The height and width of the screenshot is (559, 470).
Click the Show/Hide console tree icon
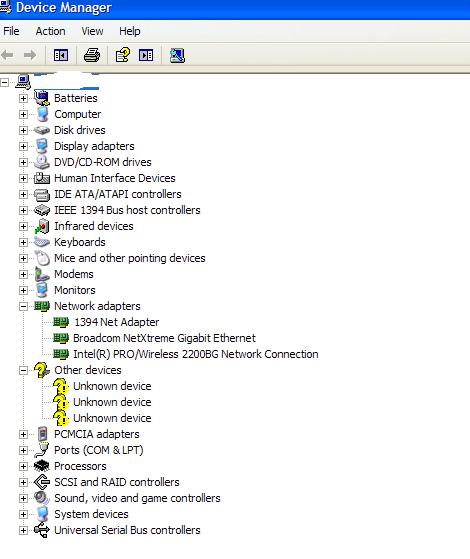pos(61,55)
